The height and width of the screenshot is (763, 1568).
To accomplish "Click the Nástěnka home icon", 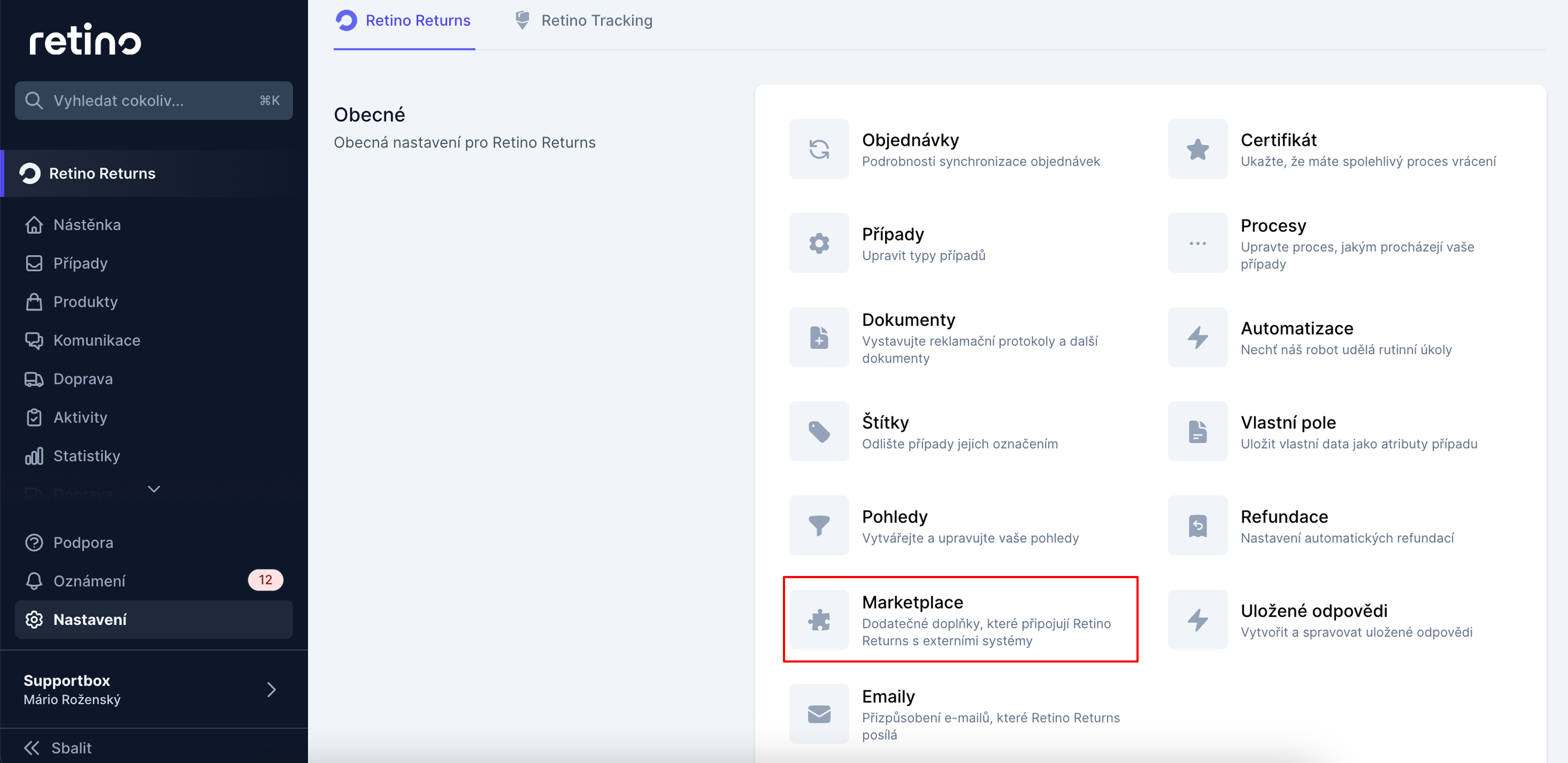I will 34,225.
